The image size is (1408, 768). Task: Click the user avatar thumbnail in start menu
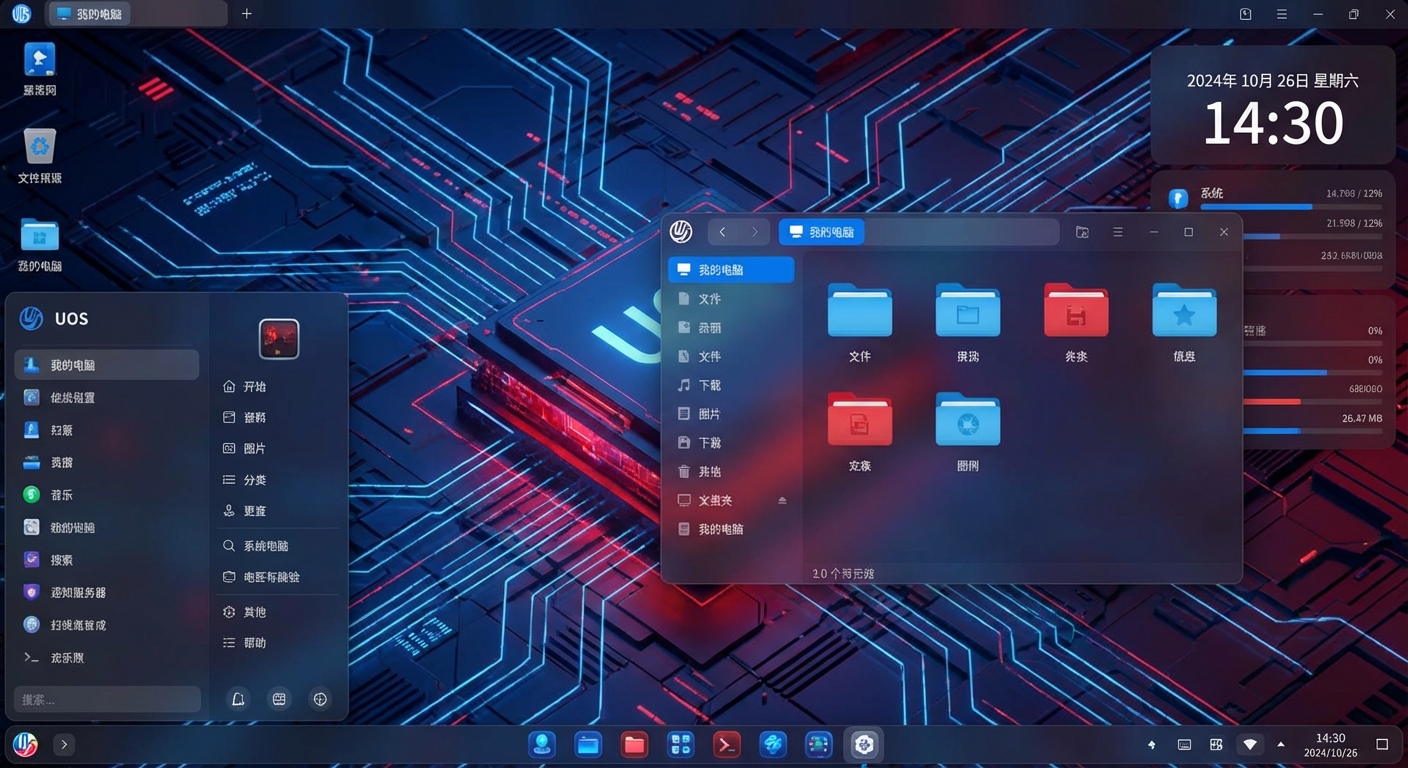tap(279, 339)
